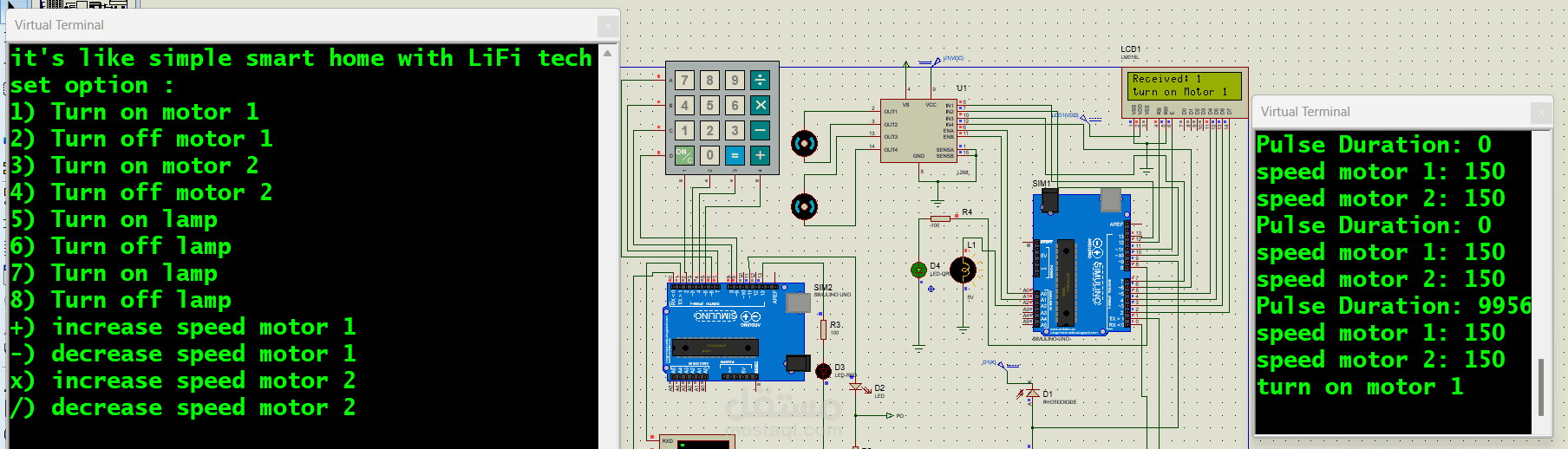Click '/) decrease speed motor 2' line
The image size is (1568, 449).
coord(183,407)
